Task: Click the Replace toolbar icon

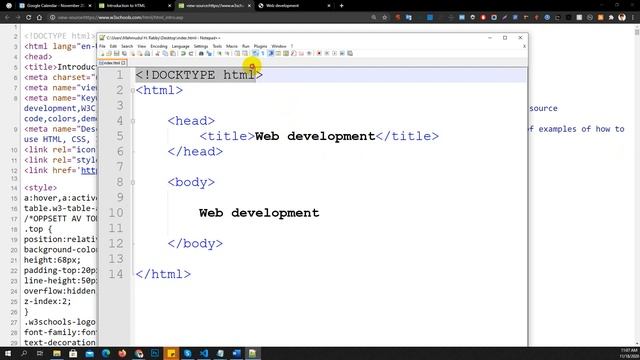Action: coord(209,53)
